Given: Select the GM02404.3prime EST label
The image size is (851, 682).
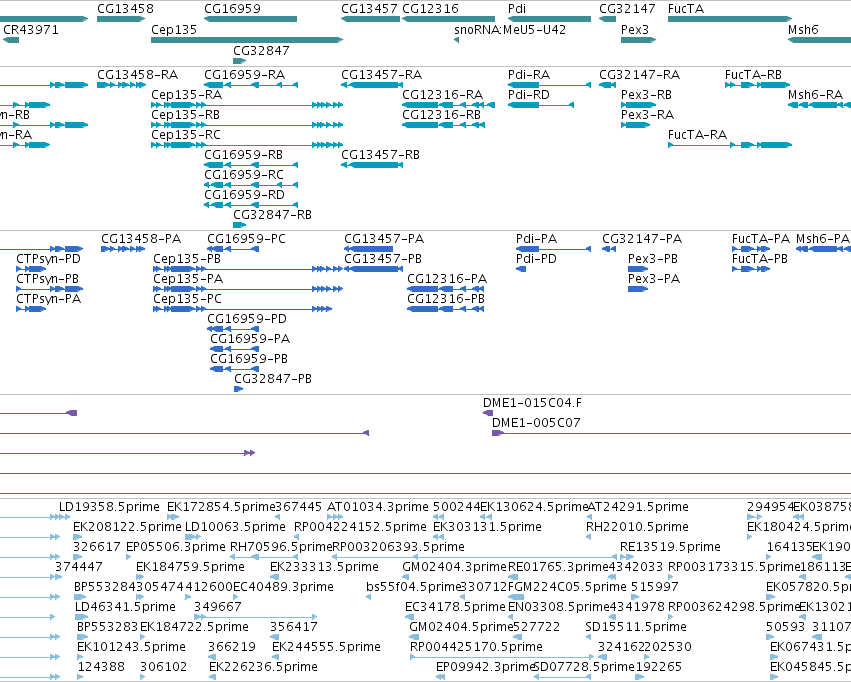Looking at the screenshot, I should [454, 567].
